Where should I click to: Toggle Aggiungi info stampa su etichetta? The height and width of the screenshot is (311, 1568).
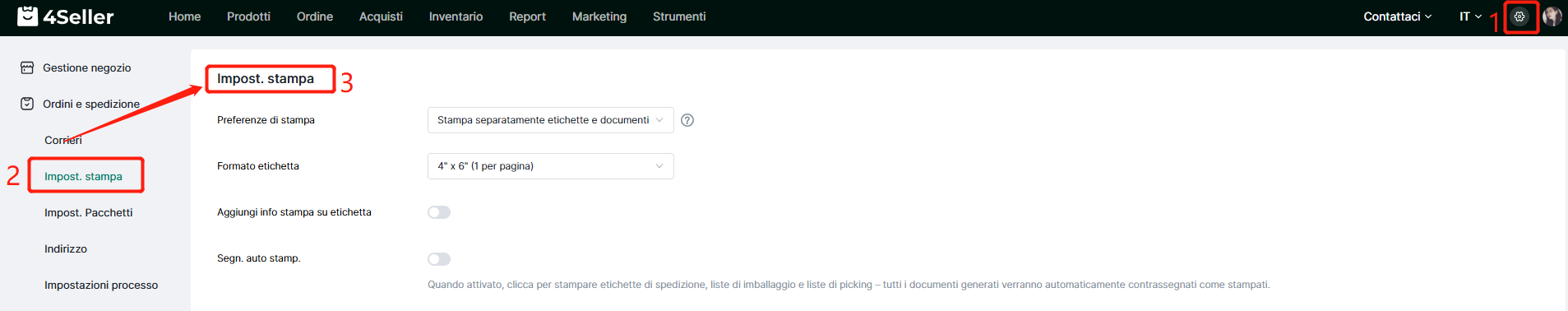coord(439,212)
